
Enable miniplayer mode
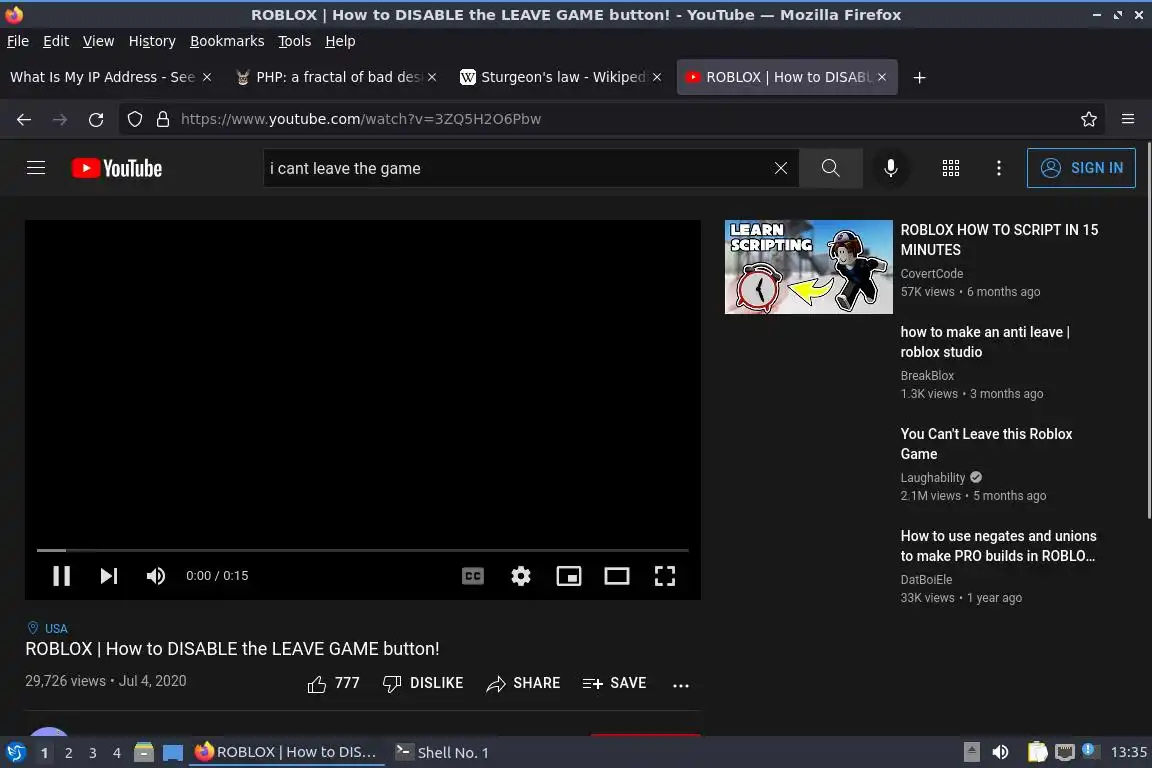(569, 576)
